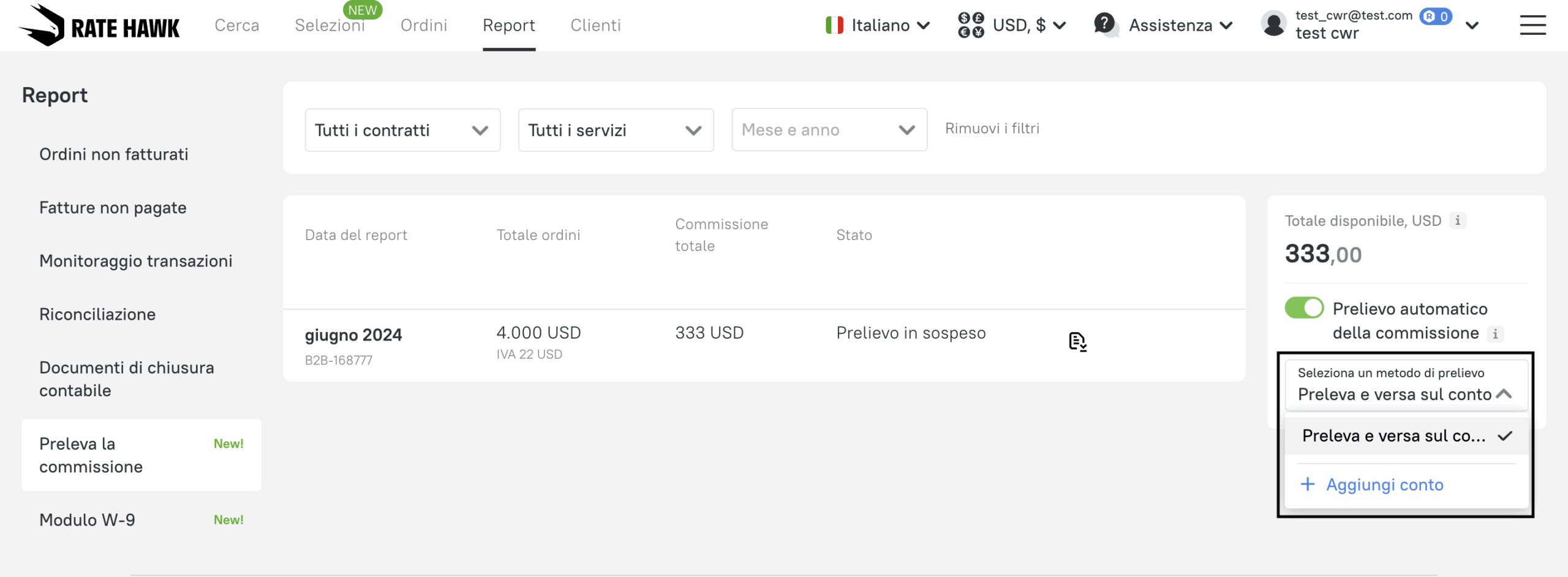The image size is (1568, 577).
Task: Click the Rate Hawk logo
Action: point(99,26)
